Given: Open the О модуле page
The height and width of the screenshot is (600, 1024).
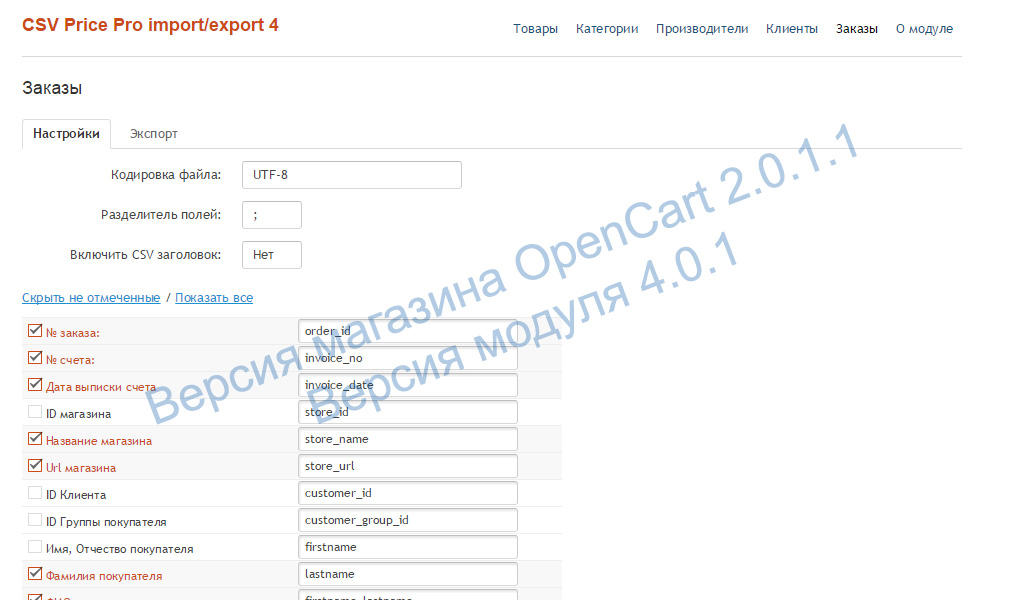Looking at the screenshot, I should (924, 29).
